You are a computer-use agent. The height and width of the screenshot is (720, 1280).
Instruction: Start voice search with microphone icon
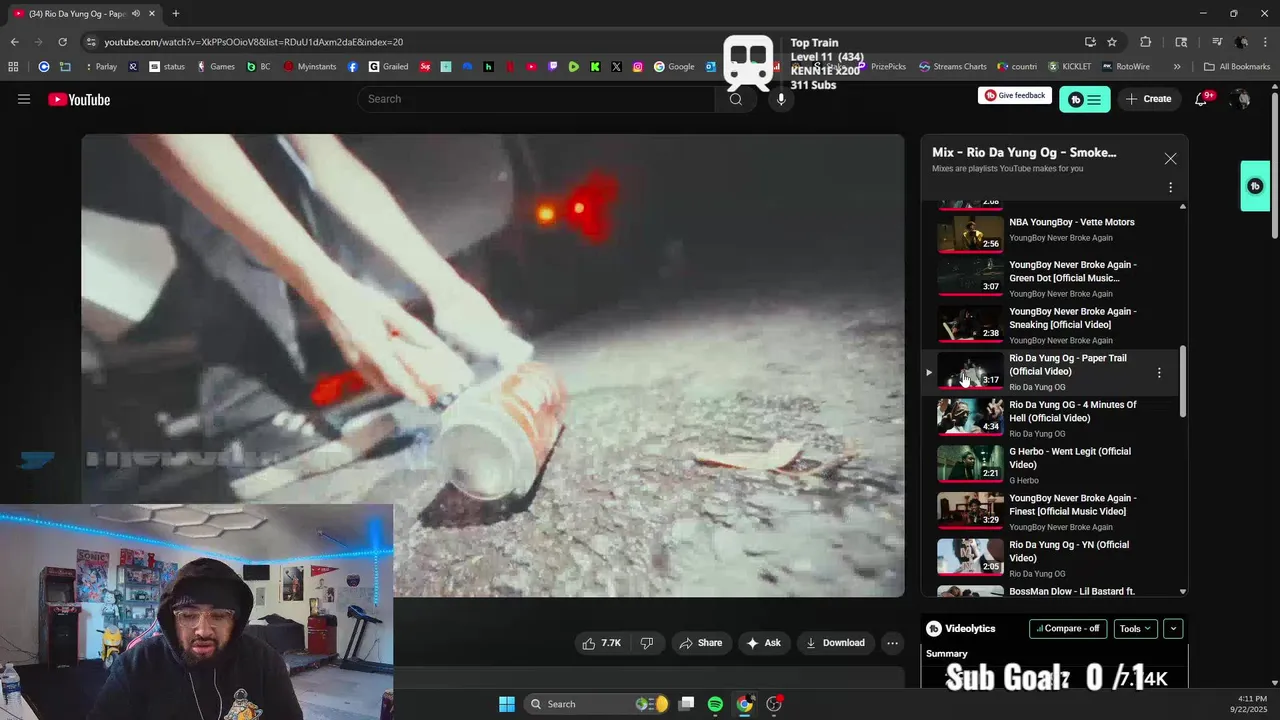781,99
